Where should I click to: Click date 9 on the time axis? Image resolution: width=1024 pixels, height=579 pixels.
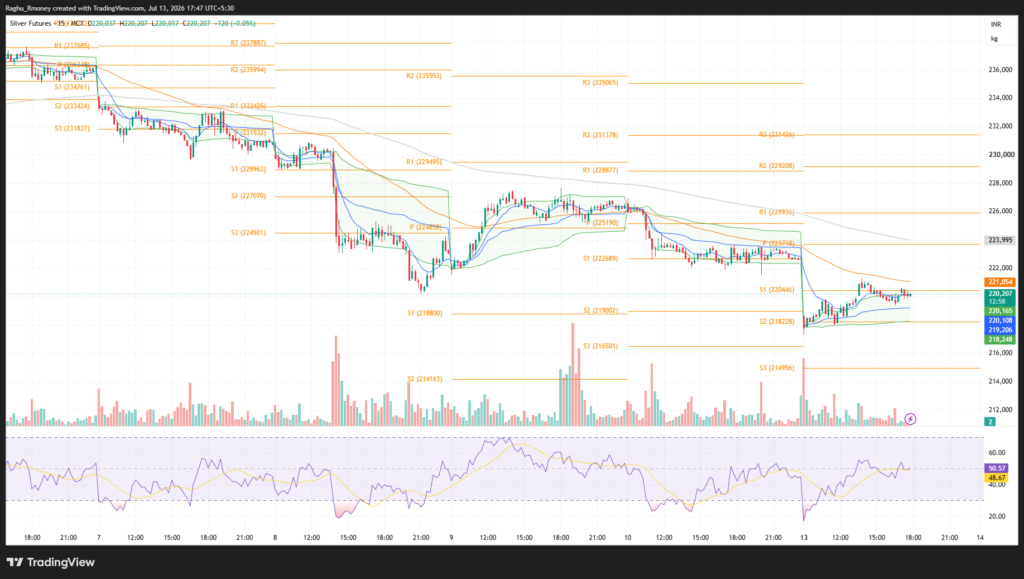pos(451,538)
